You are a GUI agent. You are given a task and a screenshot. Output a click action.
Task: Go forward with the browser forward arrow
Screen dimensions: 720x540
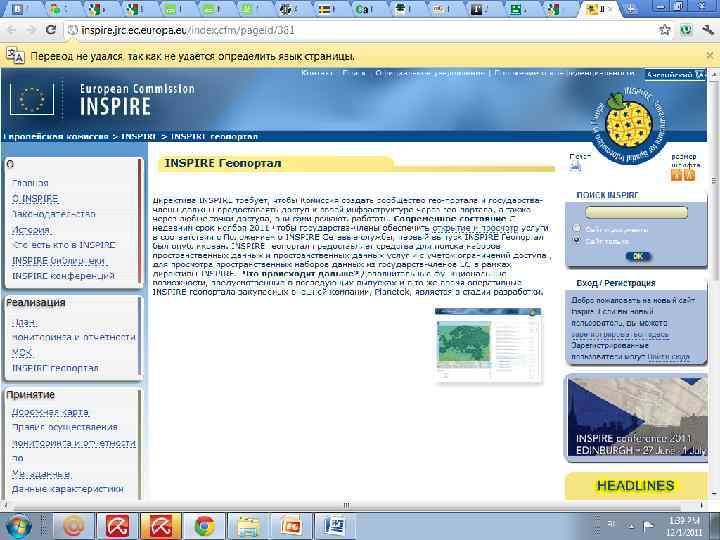click(x=31, y=30)
